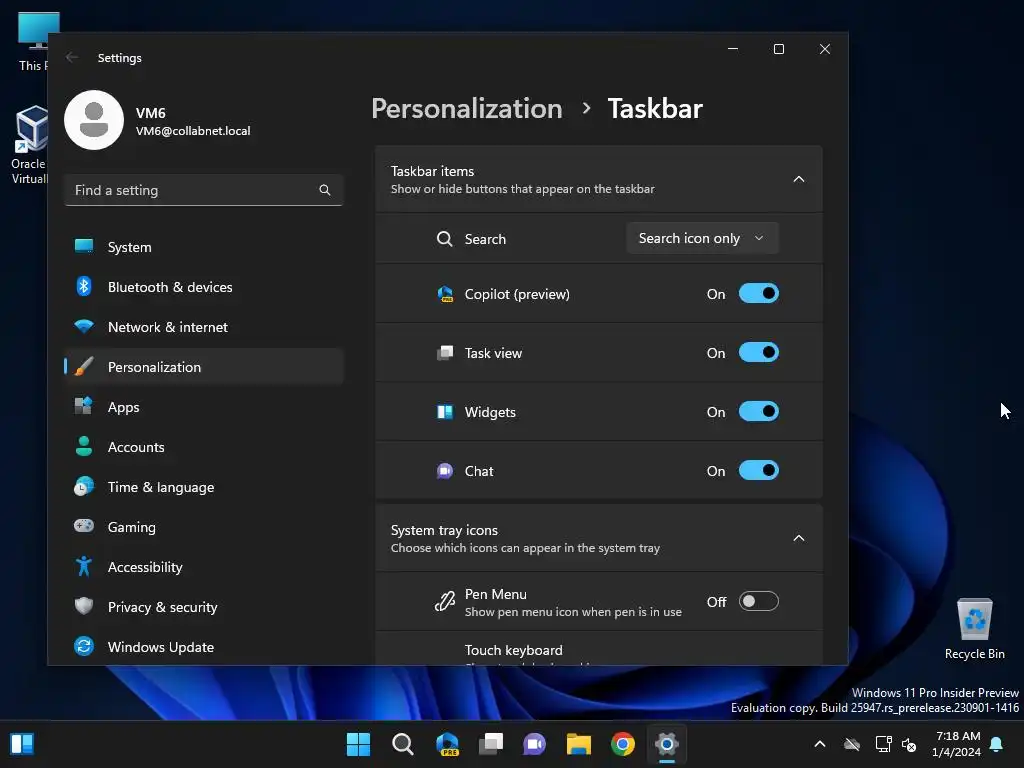Click the Widgets icon in settings row
Viewport: 1024px width, 768px height.
445,411
